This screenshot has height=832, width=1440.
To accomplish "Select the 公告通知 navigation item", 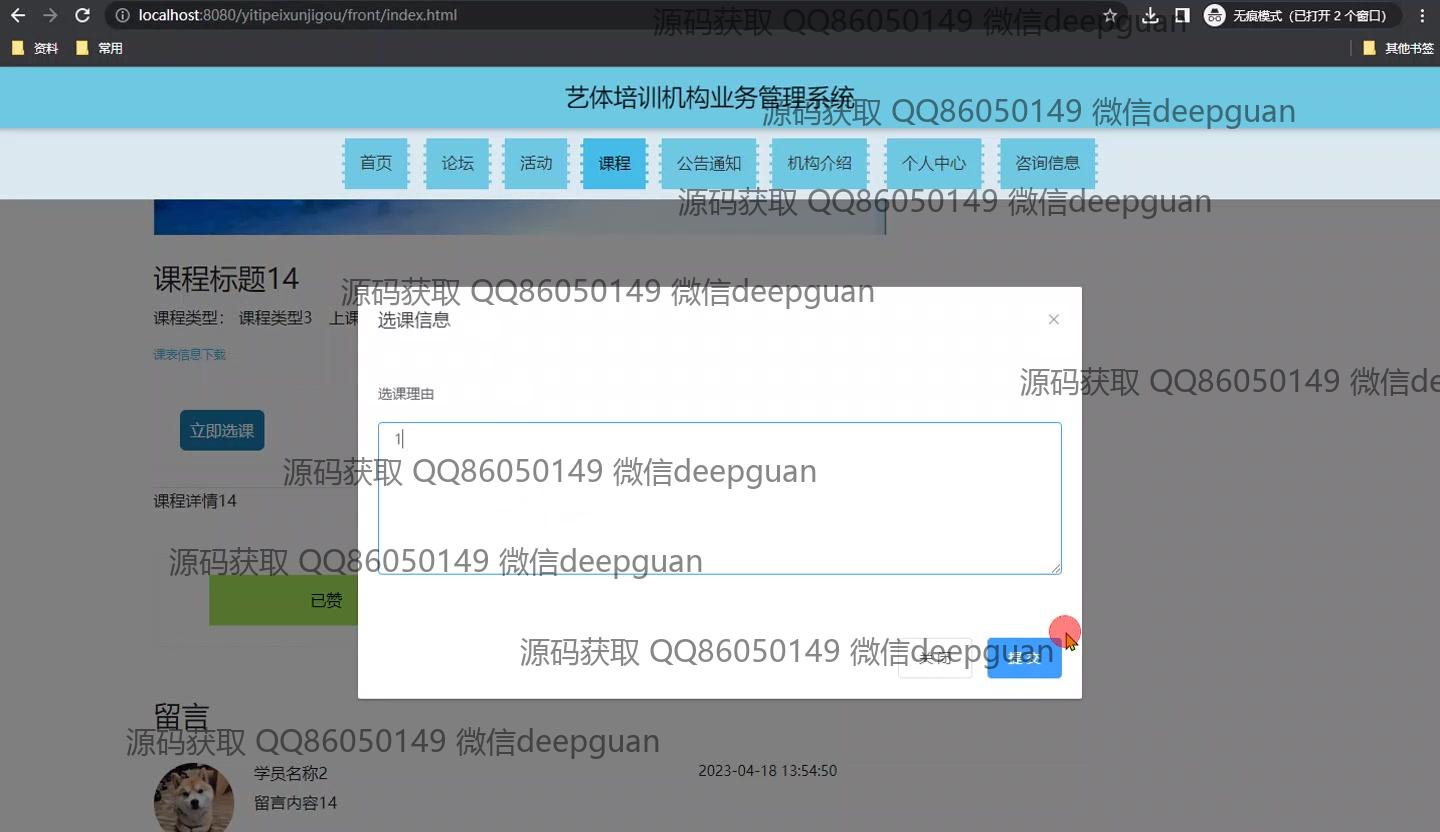I will 709,163.
